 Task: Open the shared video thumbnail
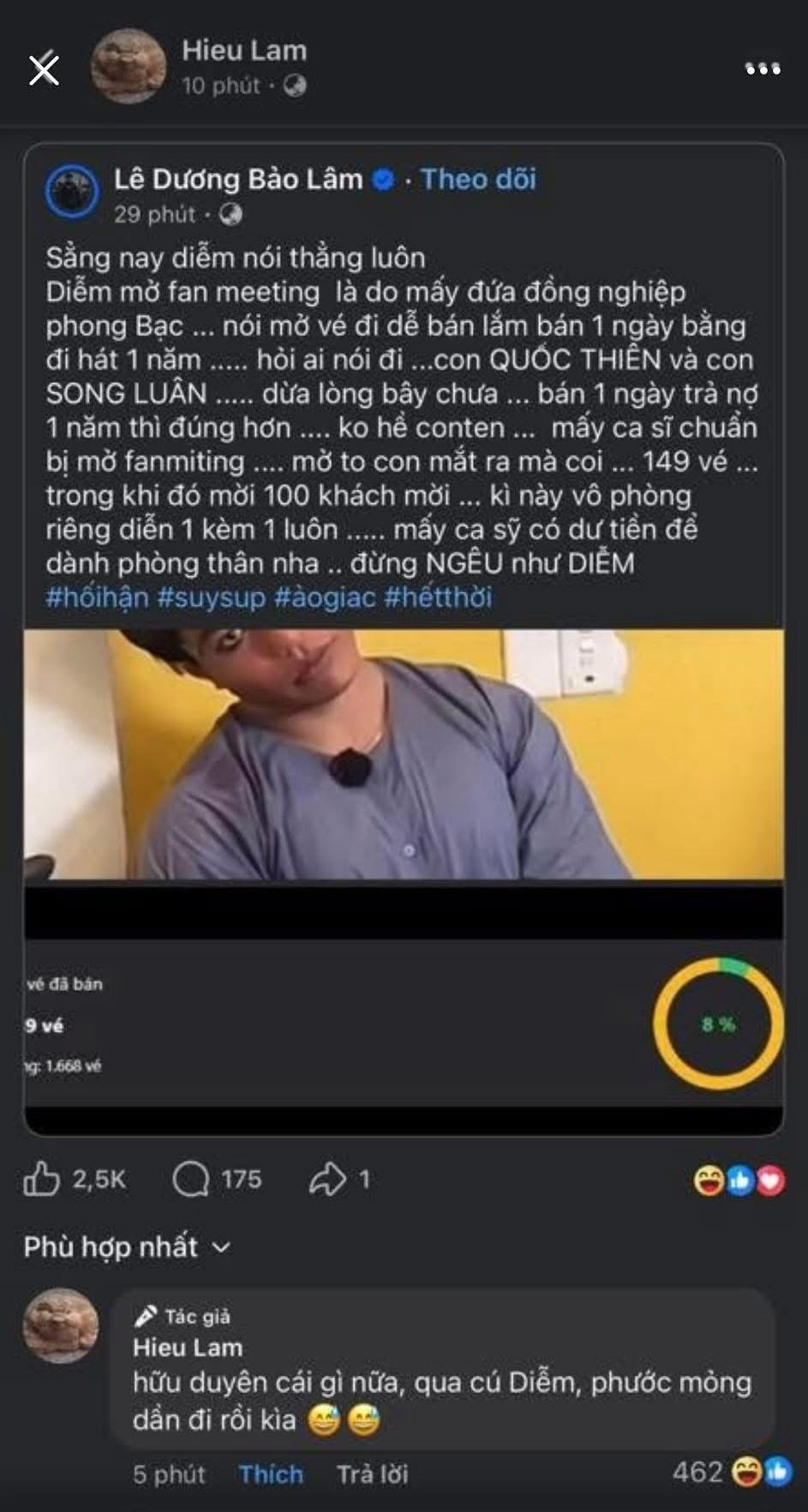coord(404,754)
